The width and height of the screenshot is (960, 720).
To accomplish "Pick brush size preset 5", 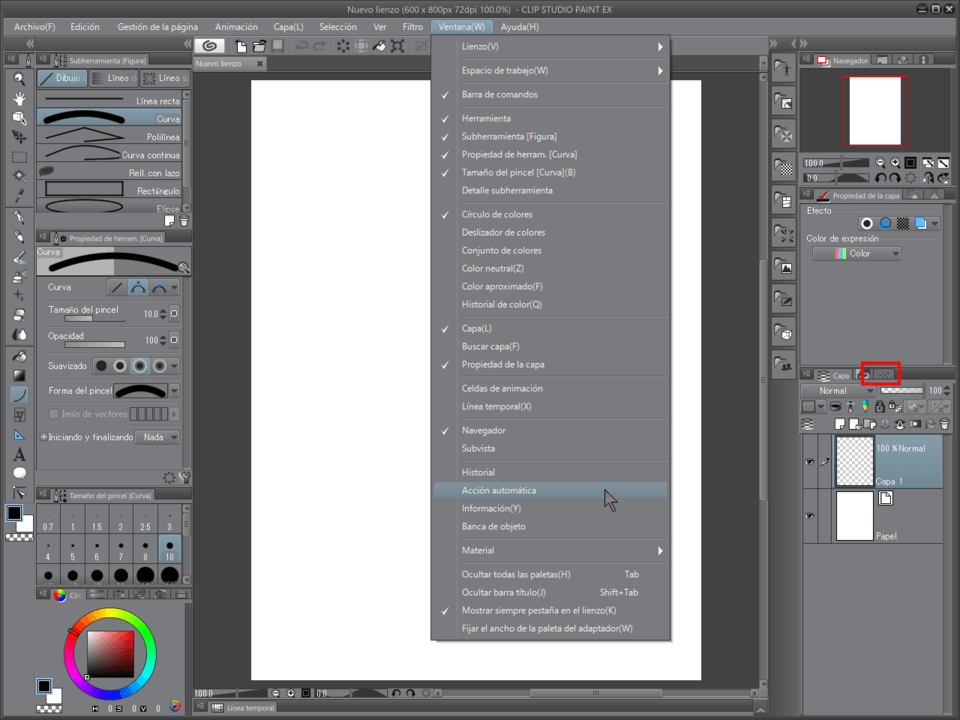I will (73, 550).
